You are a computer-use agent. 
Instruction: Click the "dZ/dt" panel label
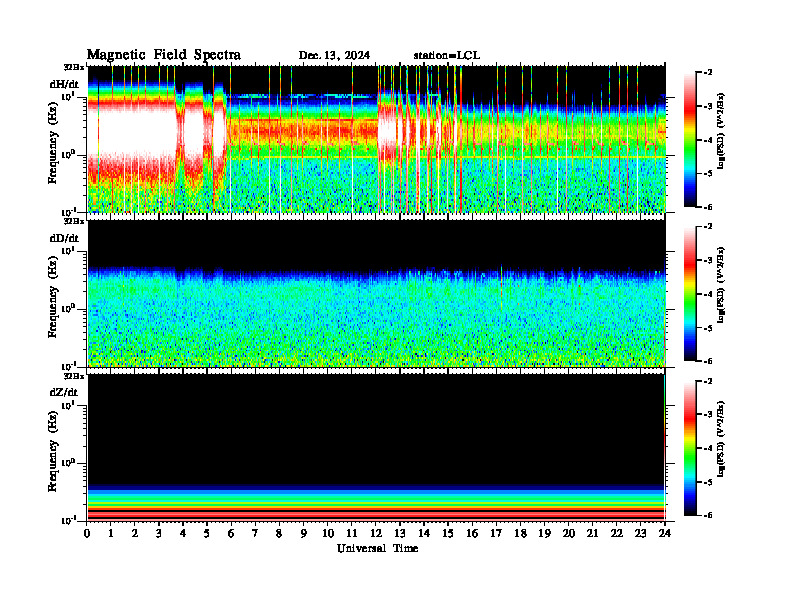(64, 392)
